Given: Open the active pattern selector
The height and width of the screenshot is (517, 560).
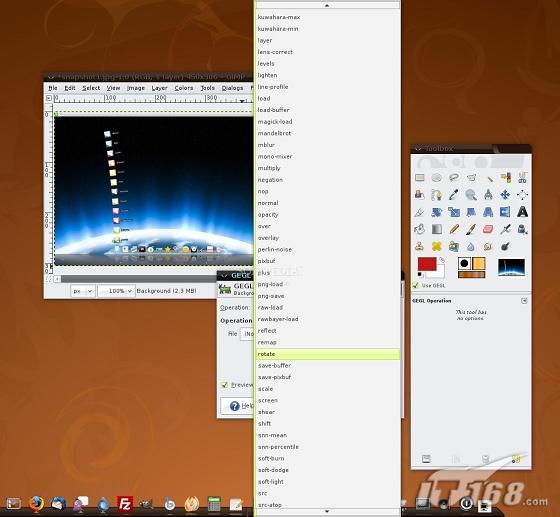Looking at the screenshot, I should 479,263.
